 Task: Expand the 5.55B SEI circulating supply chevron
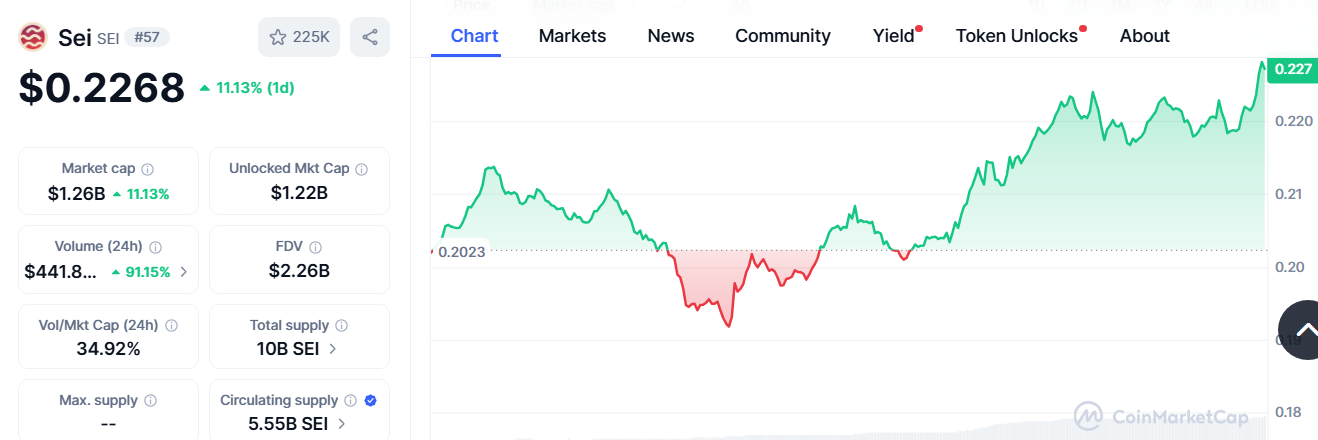click(x=342, y=424)
